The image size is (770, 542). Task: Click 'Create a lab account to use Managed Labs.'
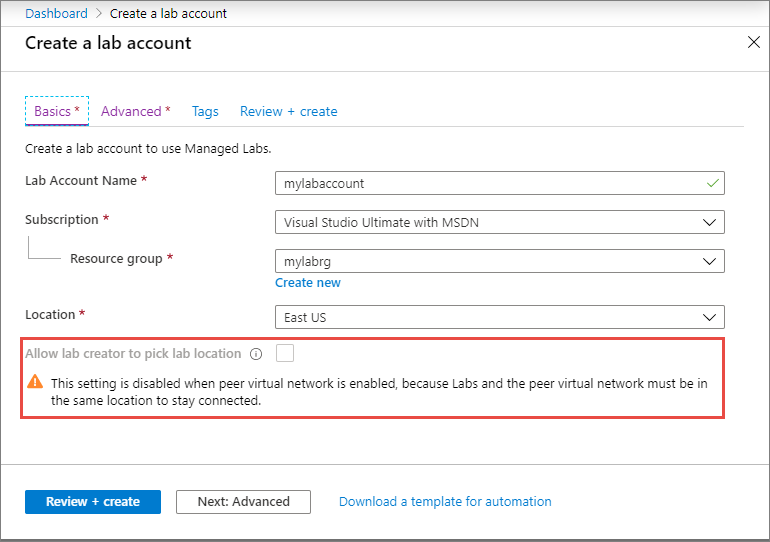click(x=148, y=149)
